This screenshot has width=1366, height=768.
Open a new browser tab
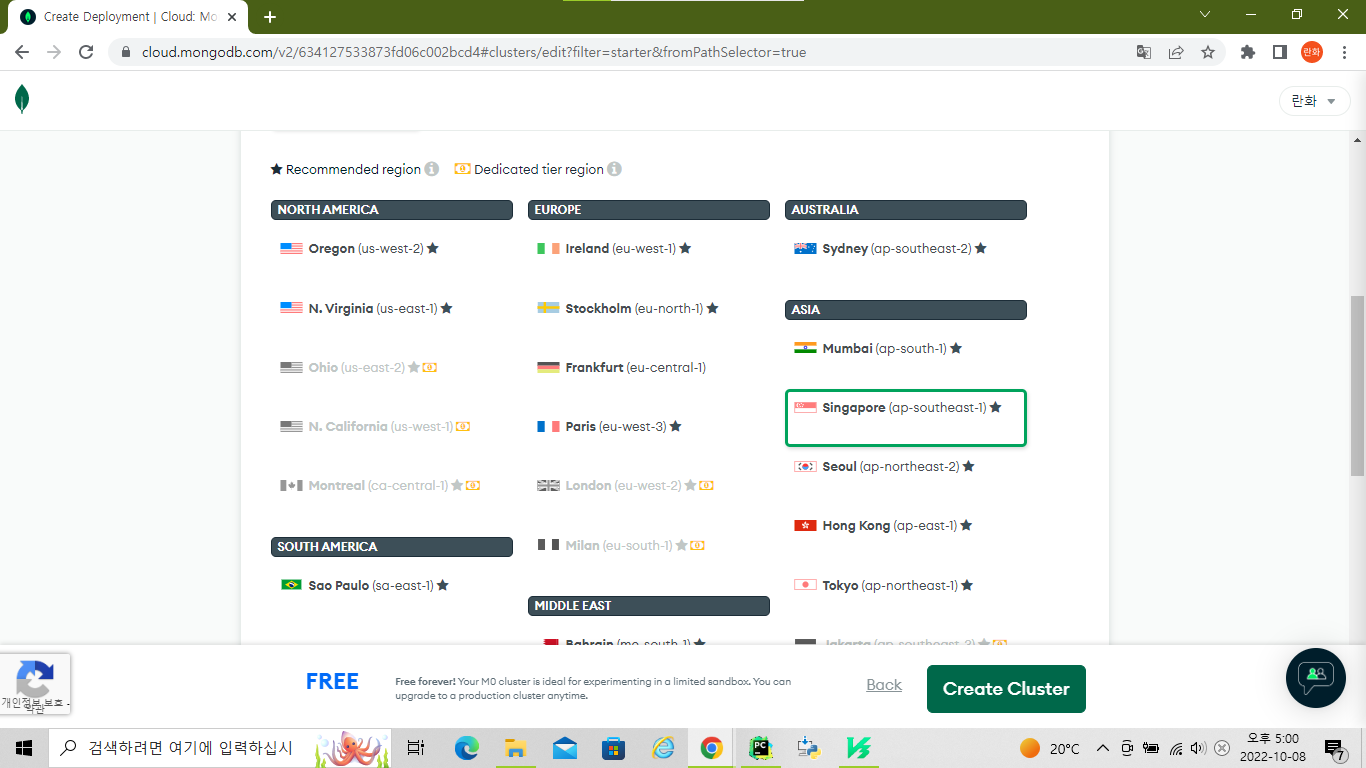(x=270, y=17)
